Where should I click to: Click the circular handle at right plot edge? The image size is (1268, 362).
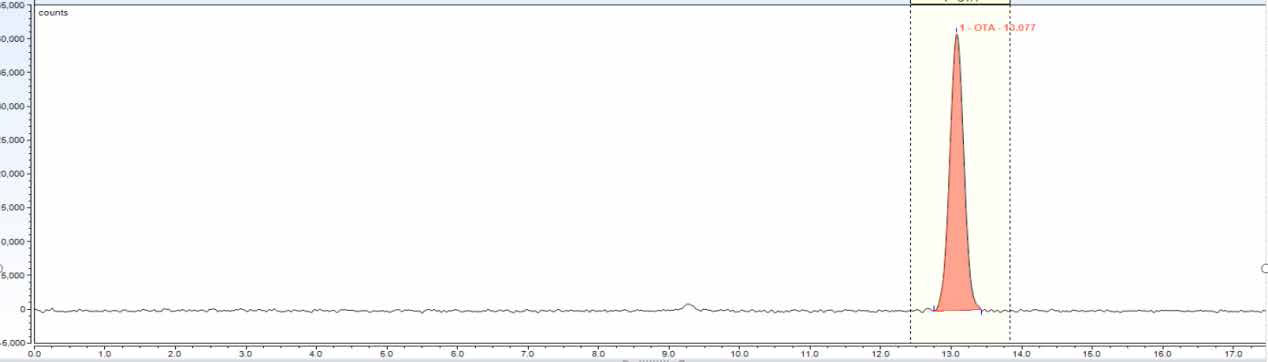pos(1264,268)
